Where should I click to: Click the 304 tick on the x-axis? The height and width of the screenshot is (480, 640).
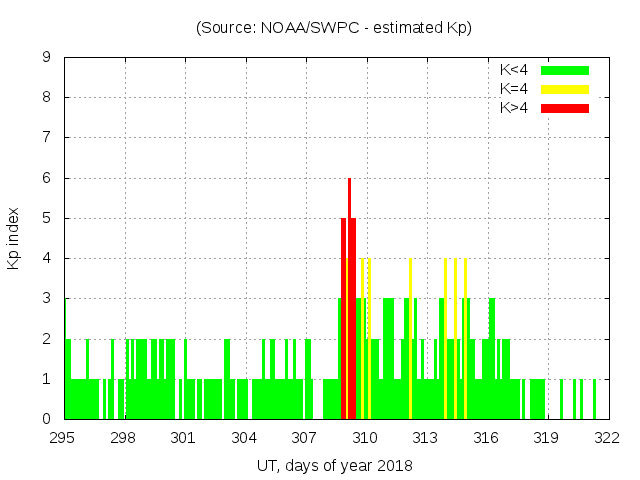tap(244, 437)
